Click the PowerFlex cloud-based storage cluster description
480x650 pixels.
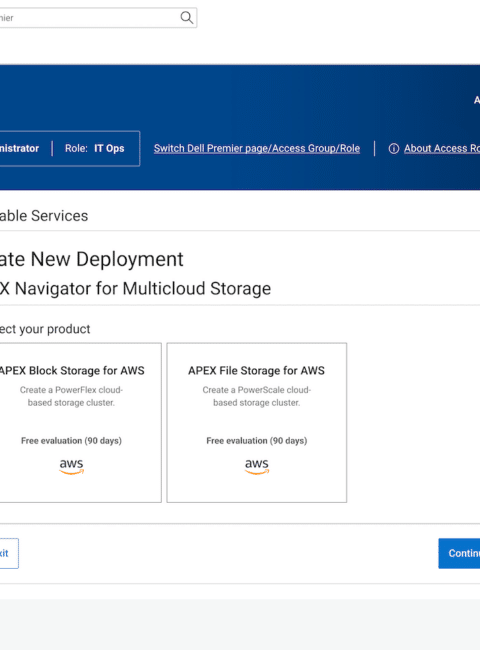71,396
